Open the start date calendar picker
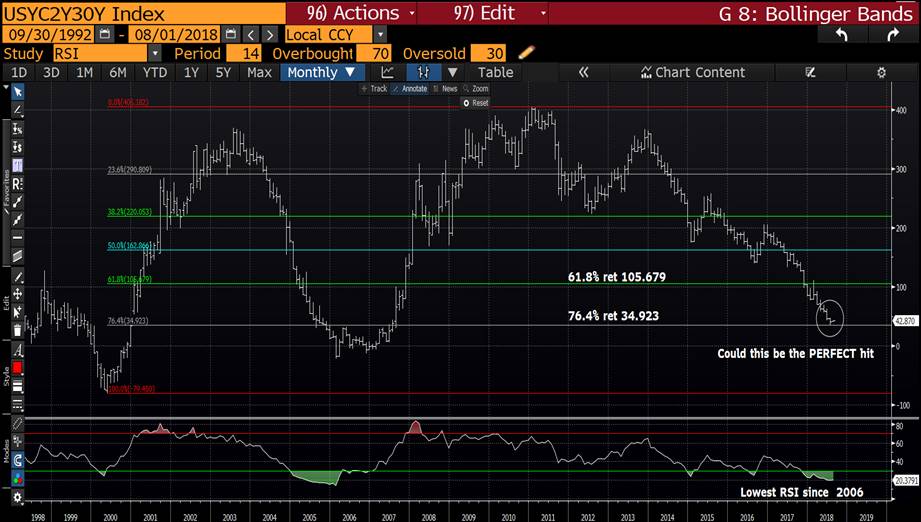921x522 pixels. point(105,34)
